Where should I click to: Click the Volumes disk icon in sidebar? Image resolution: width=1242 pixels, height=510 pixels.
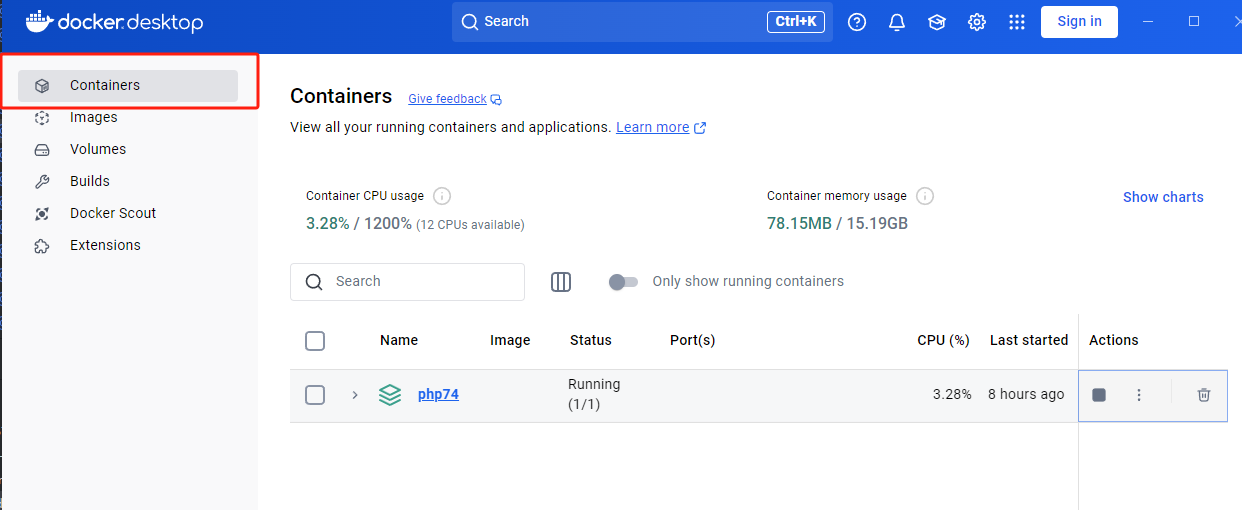42,150
